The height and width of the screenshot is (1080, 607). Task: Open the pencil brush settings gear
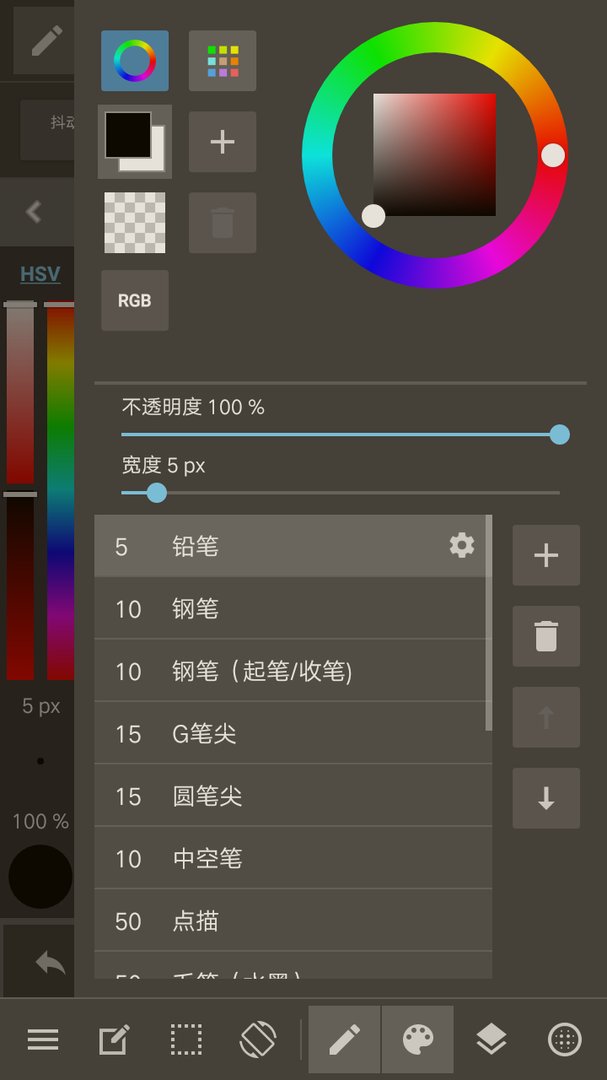coord(461,546)
